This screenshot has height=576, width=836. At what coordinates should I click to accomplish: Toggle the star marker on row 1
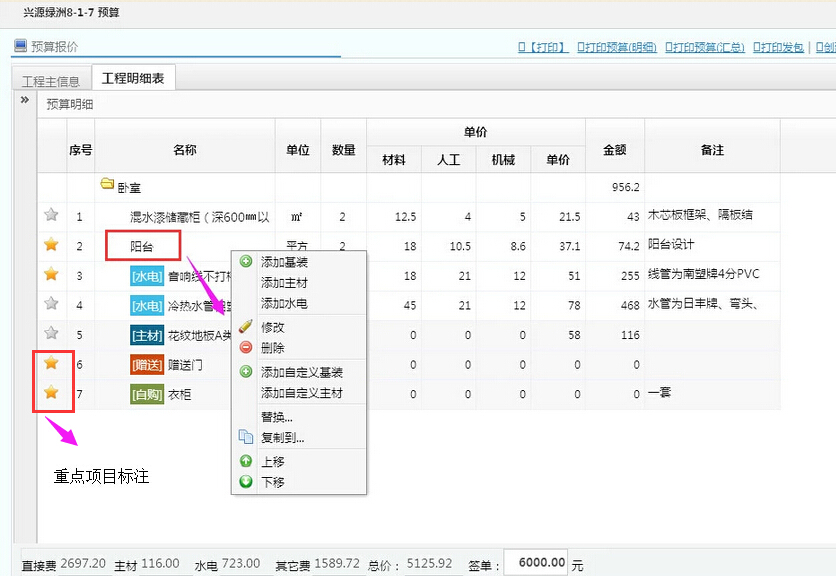tap(51, 215)
